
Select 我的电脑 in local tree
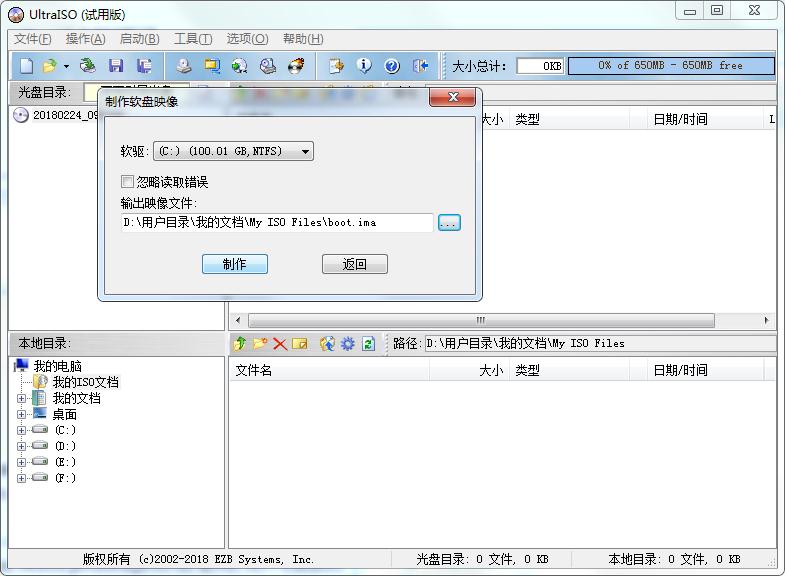[57, 366]
